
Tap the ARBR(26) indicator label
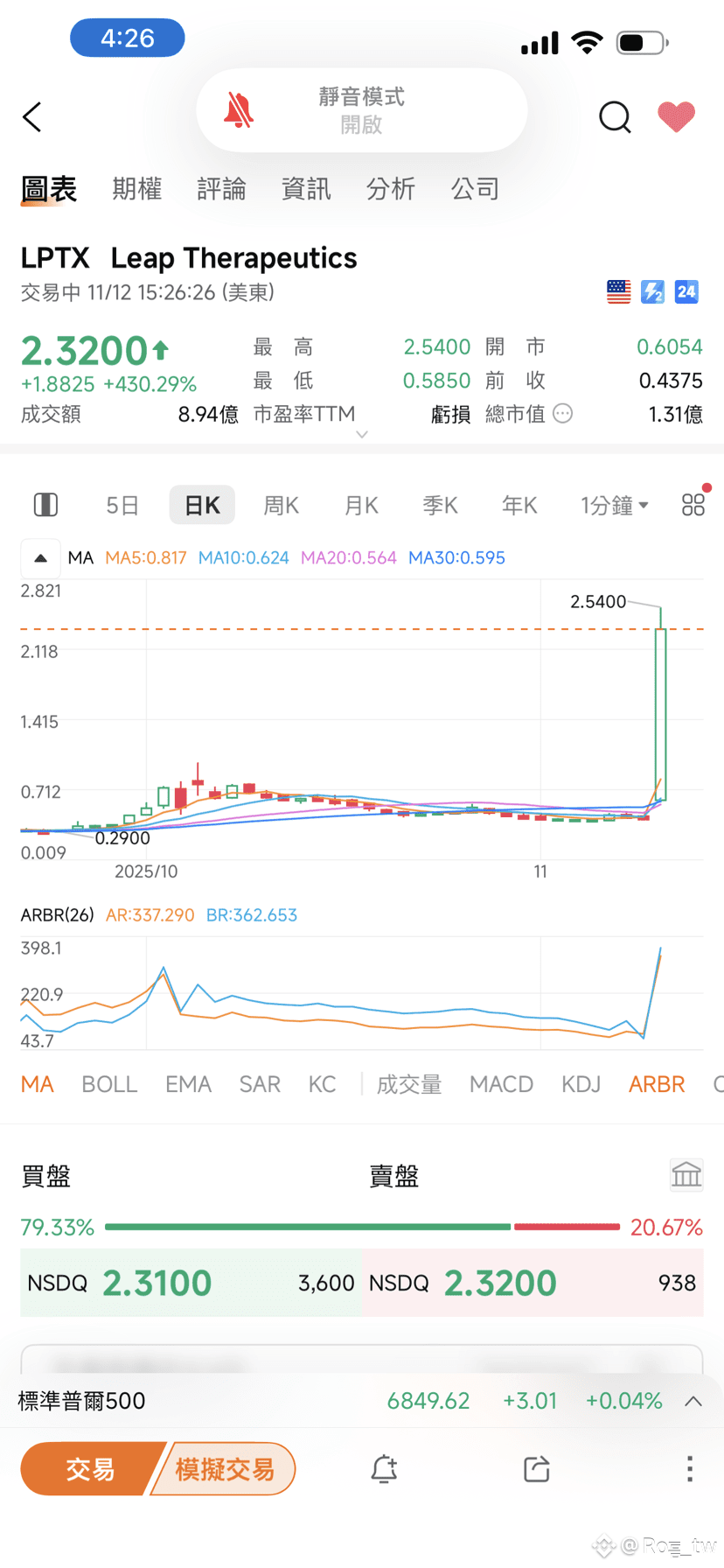(x=57, y=914)
